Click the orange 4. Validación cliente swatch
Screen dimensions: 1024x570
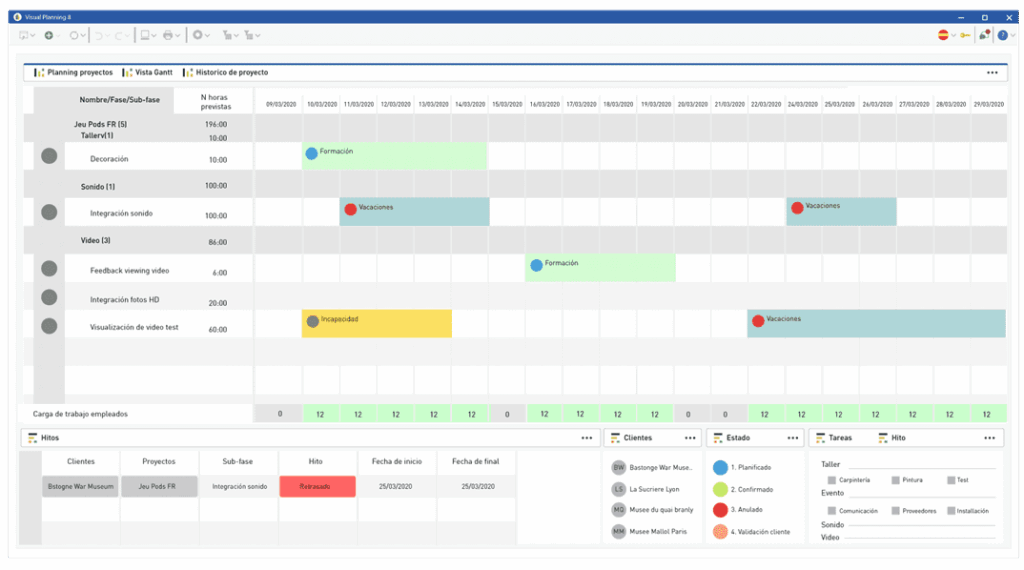[x=720, y=531]
